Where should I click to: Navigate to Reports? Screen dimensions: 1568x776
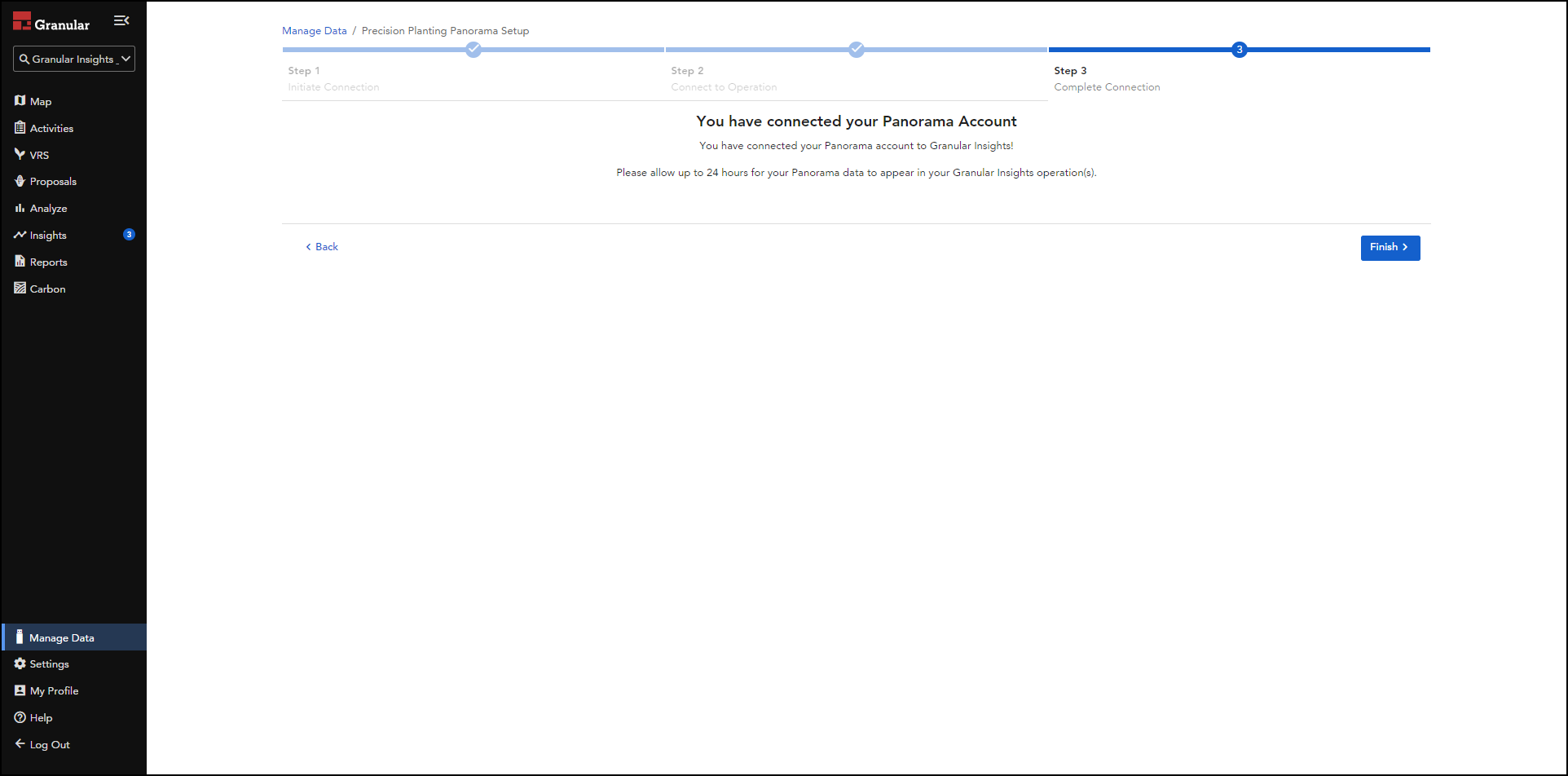48,262
